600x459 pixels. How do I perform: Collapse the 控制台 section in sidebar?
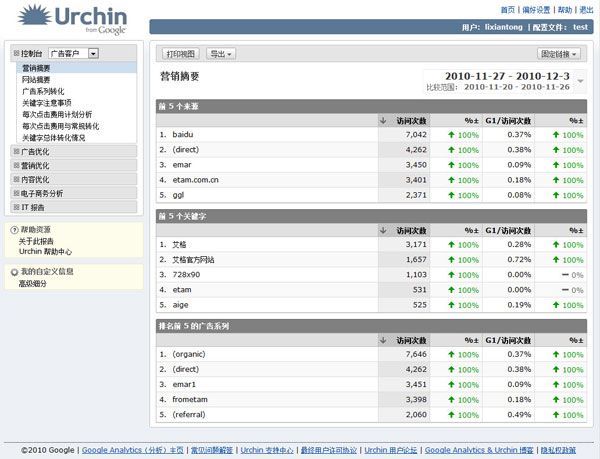point(16,53)
